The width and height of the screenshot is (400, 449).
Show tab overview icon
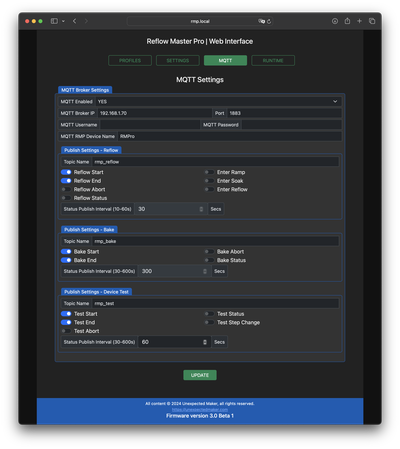[372, 21]
